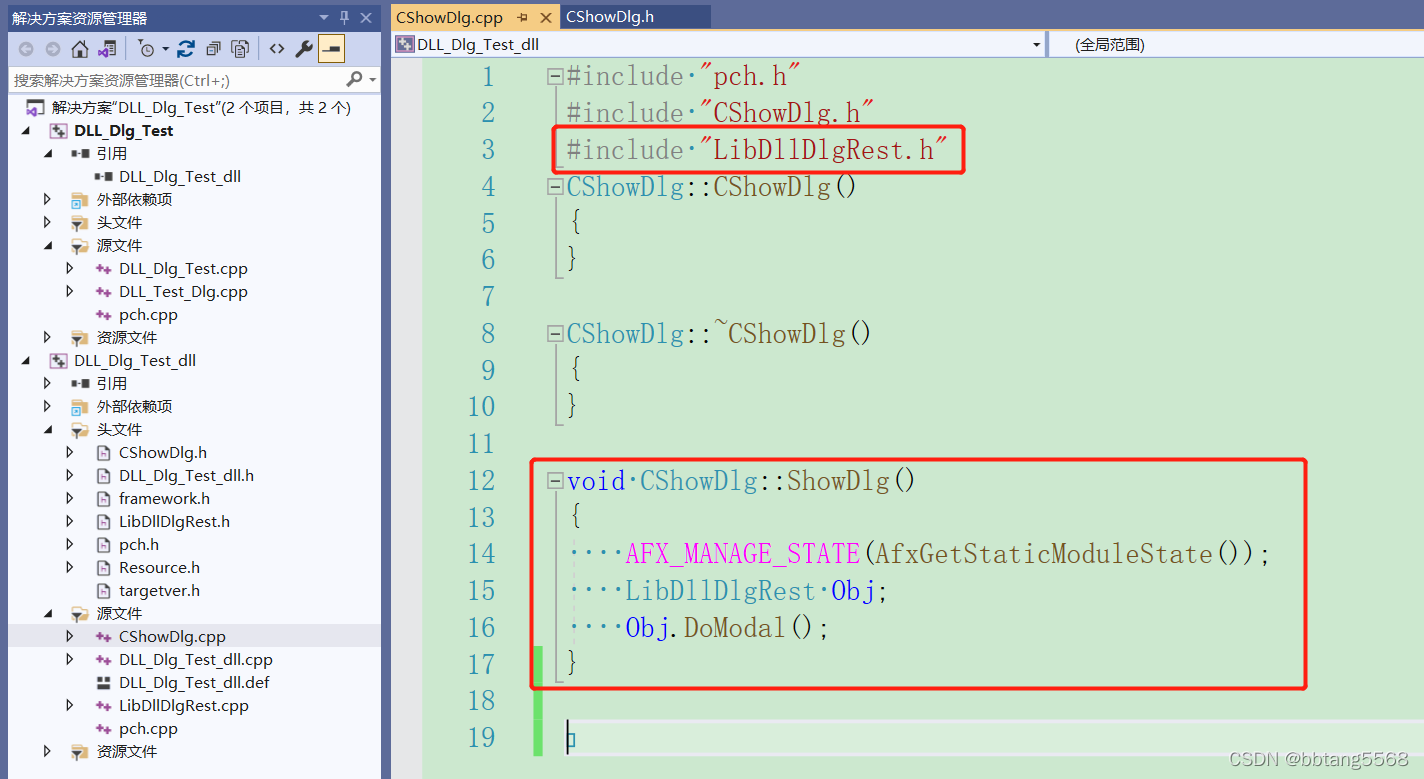
Task: Select CShowDlg.h in the header files
Action: tap(163, 453)
